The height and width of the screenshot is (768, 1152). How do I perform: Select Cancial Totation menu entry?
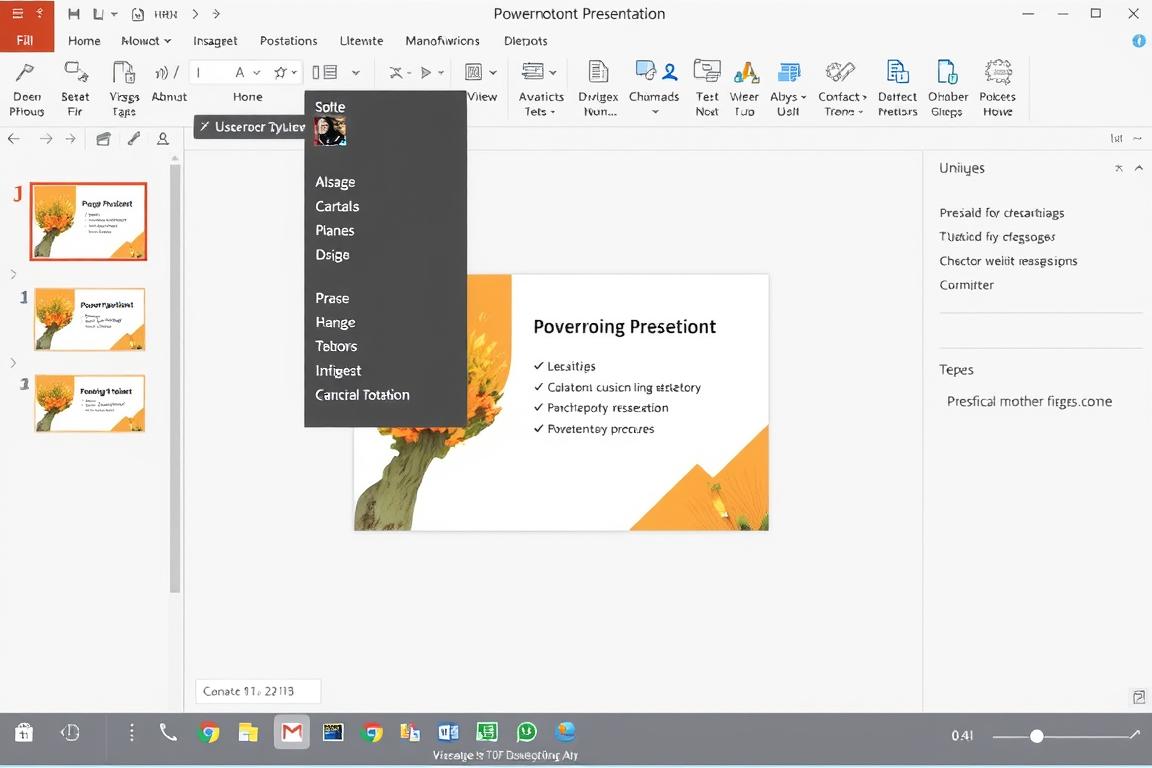pos(362,395)
